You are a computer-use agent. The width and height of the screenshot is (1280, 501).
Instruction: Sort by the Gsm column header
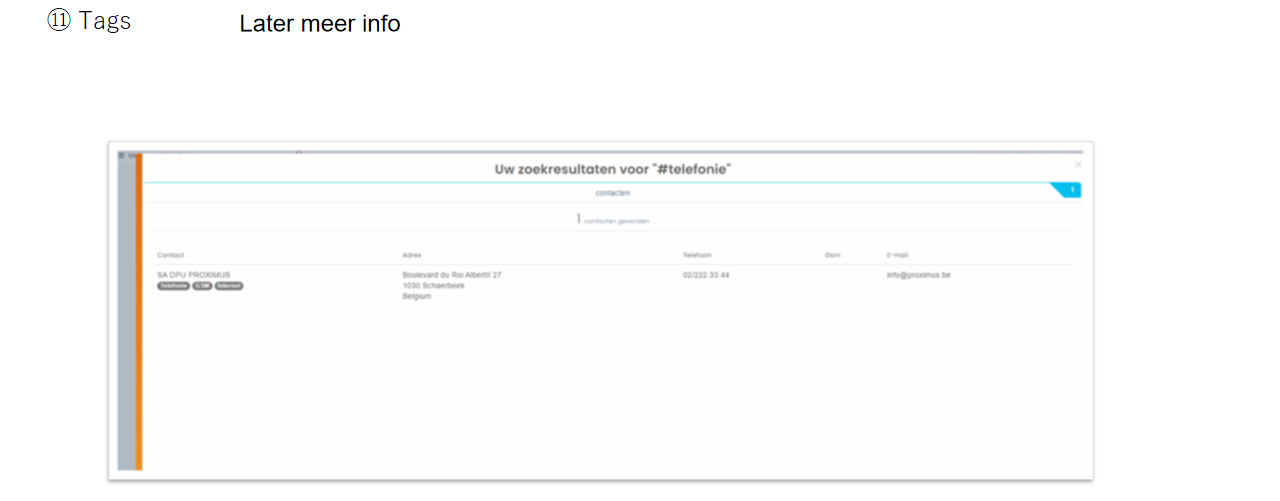click(x=832, y=255)
